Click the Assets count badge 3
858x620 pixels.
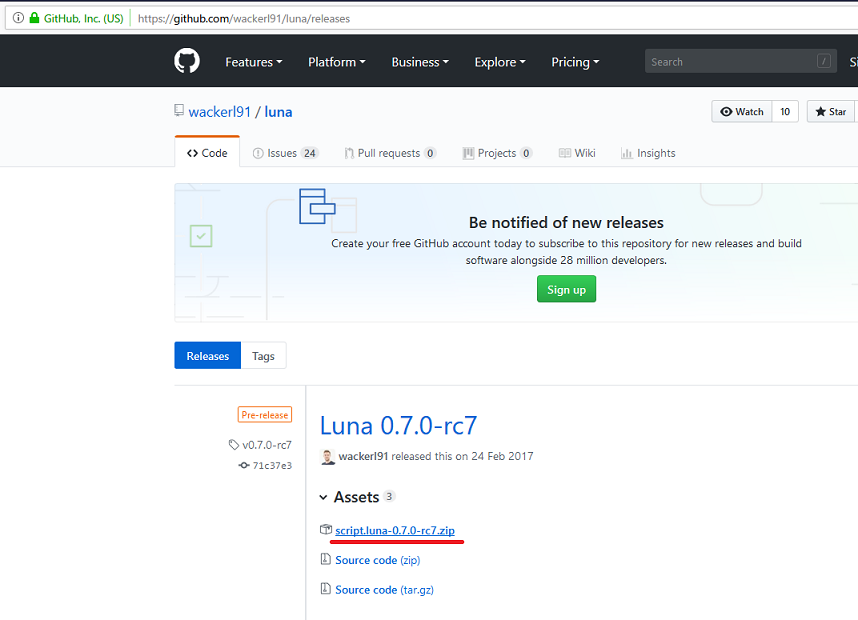(x=389, y=496)
